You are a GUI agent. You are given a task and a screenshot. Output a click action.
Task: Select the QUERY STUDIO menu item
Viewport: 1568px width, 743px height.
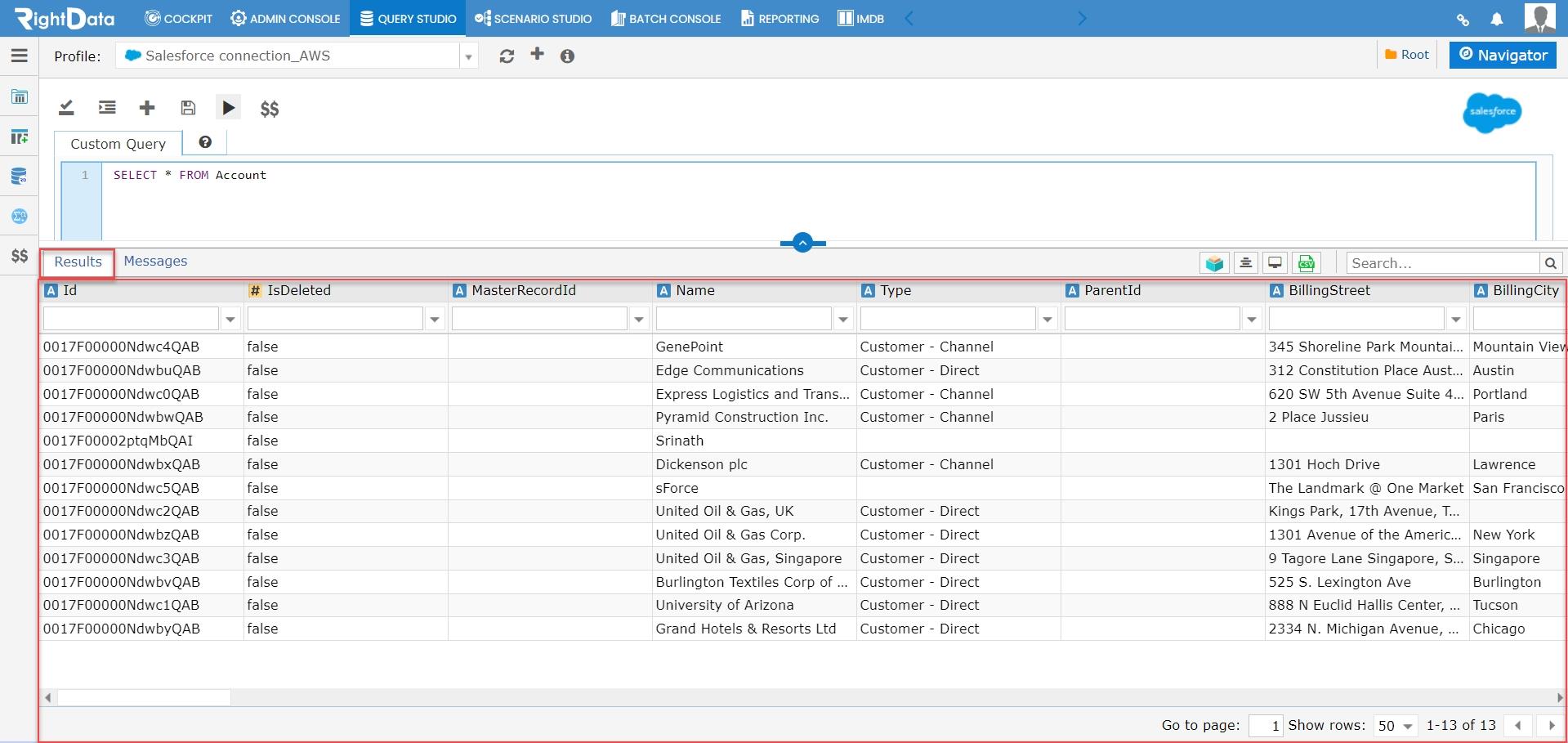coord(408,19)
